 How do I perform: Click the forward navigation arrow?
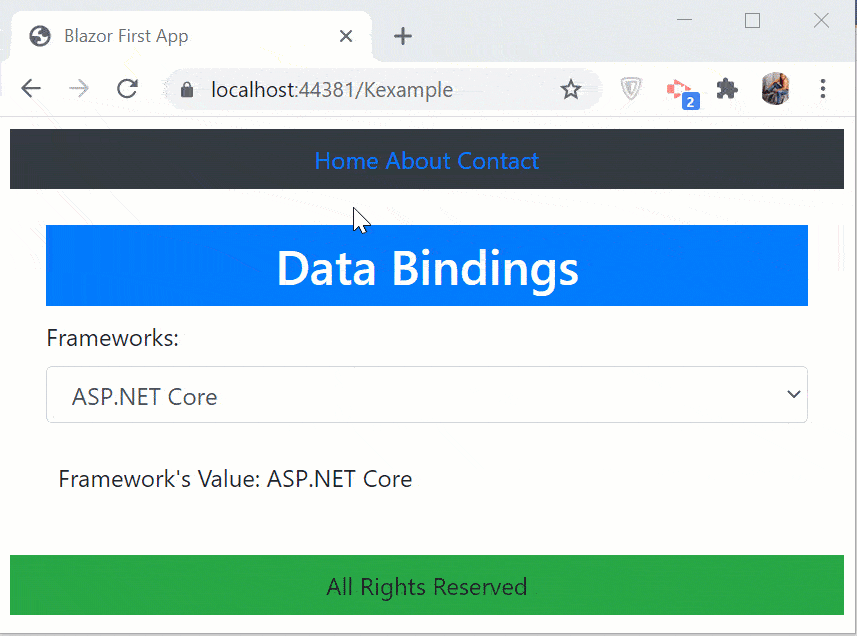pos(78,89)
